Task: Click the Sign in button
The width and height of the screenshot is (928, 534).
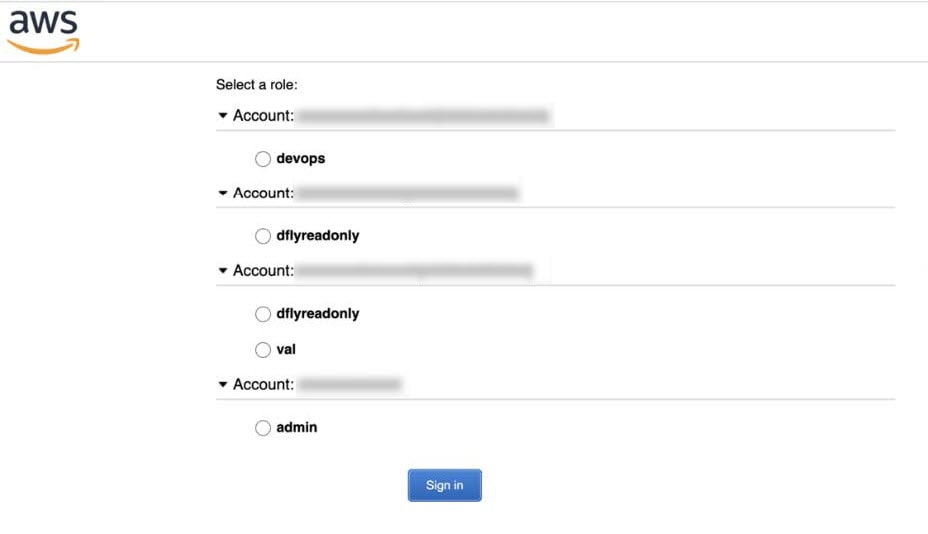Action: coord(444,485)
